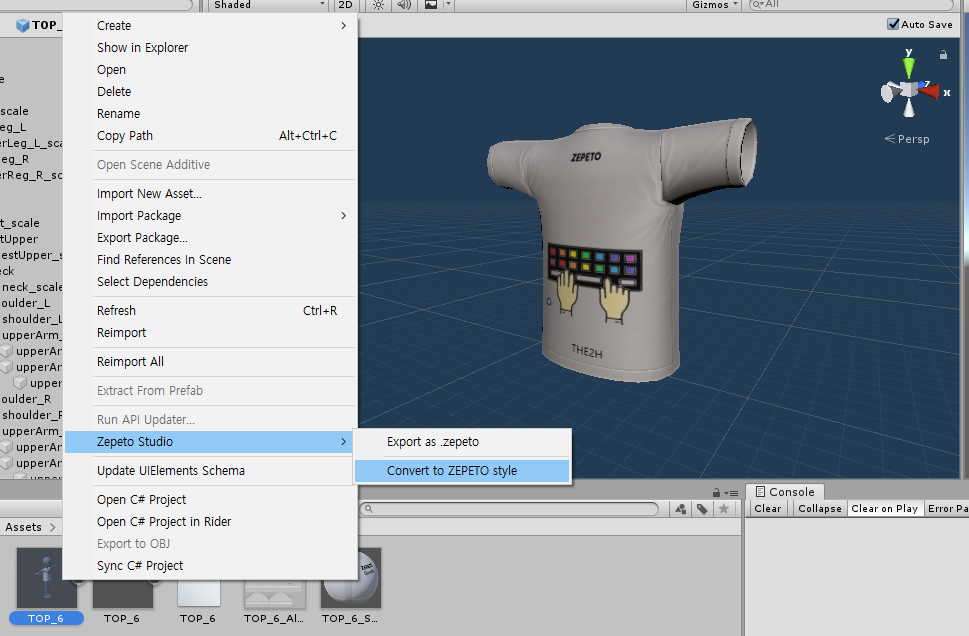This screenshot has width=969, height=636.
Task: Select selected TOP_6 model thumbnail
Action: coord(46,577)
